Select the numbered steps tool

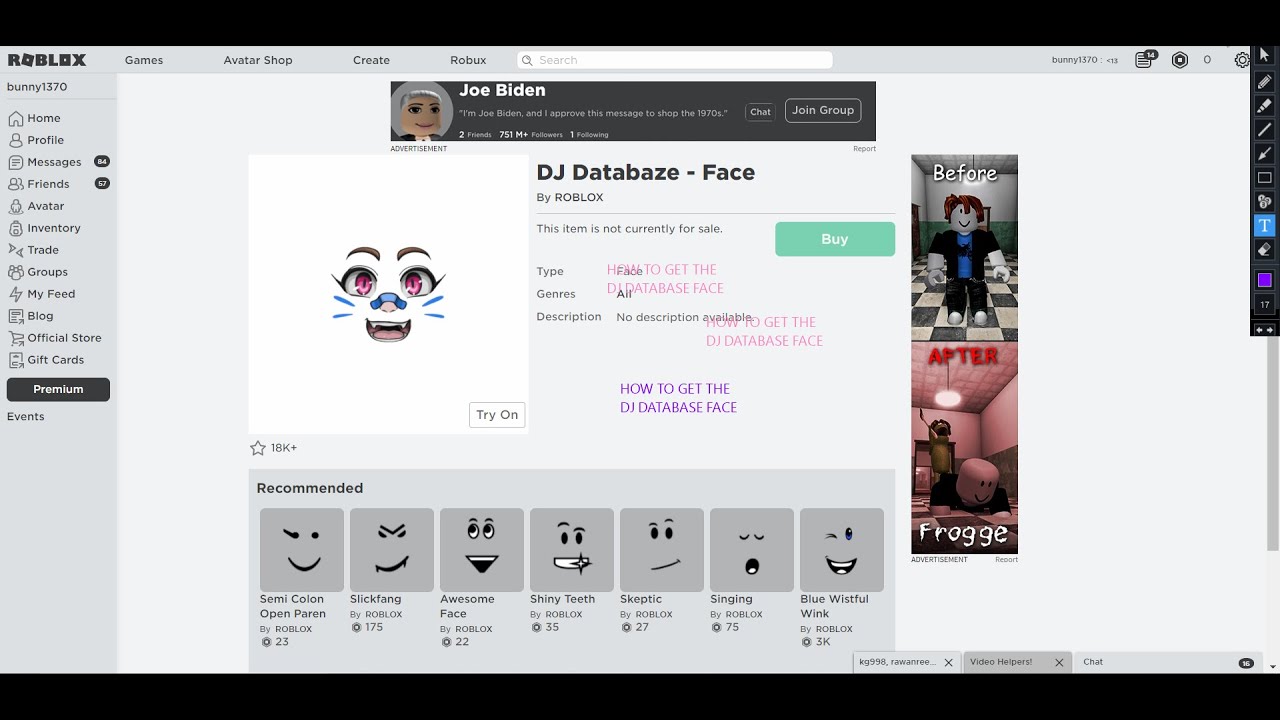coord(1264,201)
